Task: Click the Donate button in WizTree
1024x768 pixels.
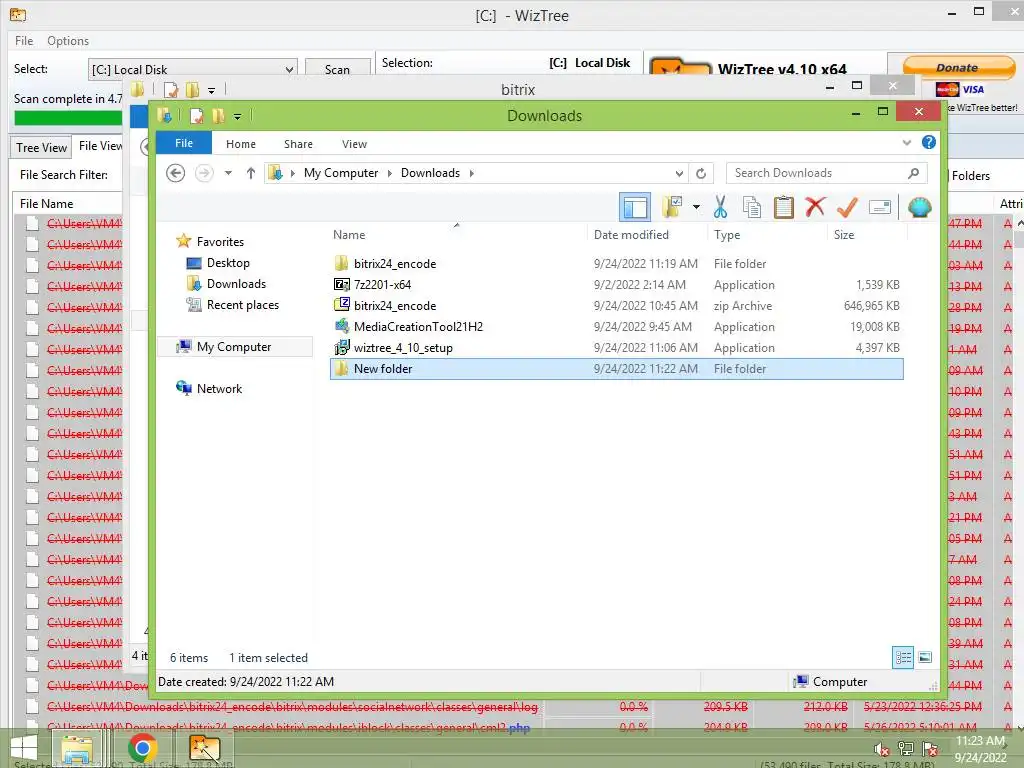Action: 958,67
